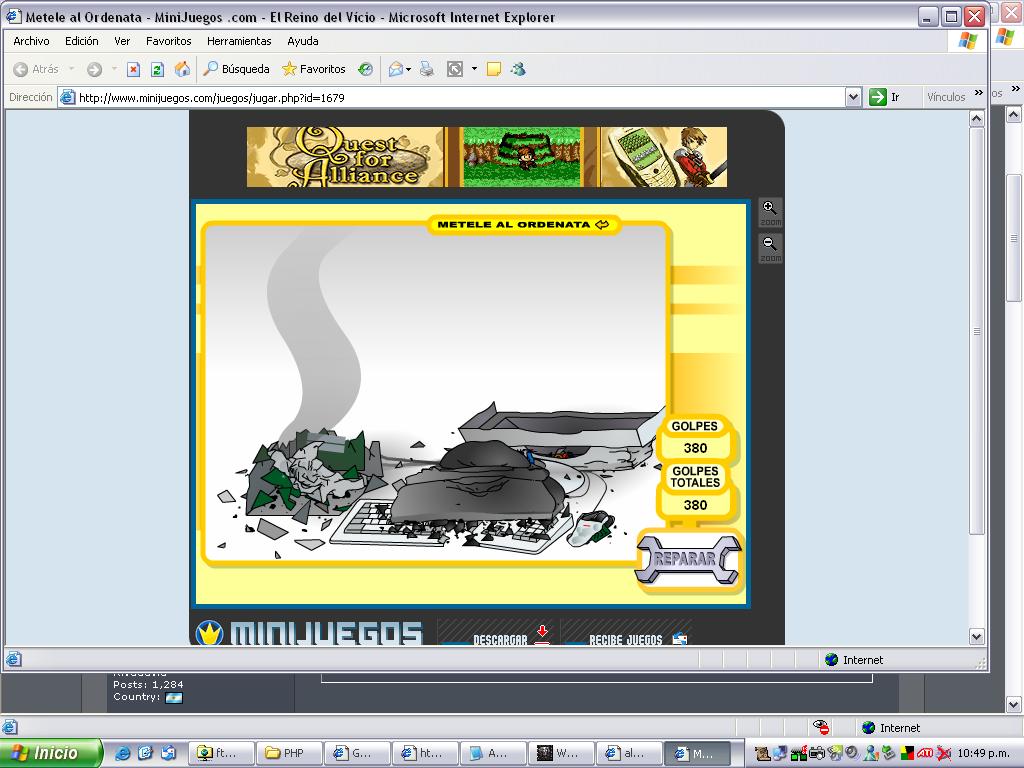Click the Mail envelope toolbar icon
This screenshot has width=1024, height=768.
coord(395,69)
